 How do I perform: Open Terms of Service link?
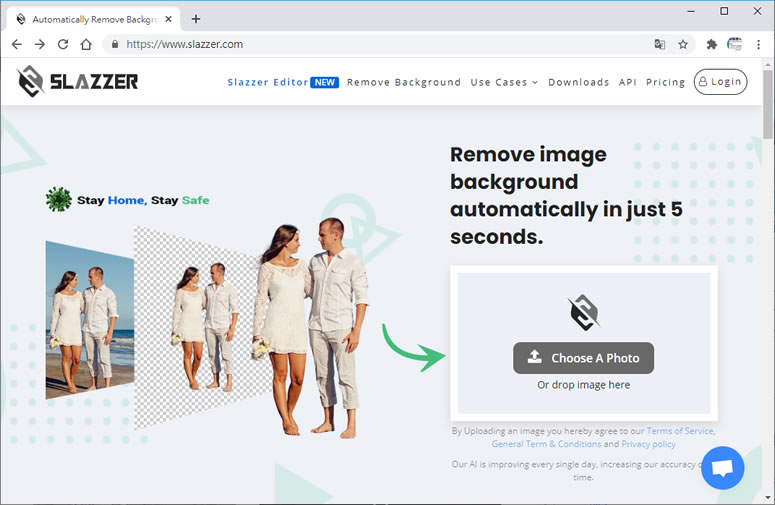click(680, 431)
